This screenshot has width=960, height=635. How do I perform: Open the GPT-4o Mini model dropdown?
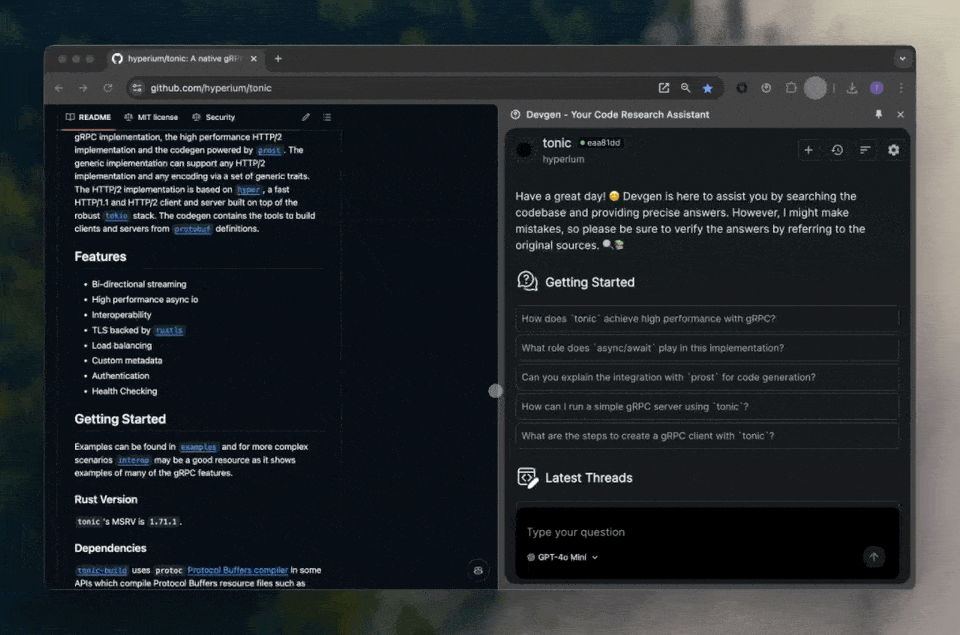(563, 557)
